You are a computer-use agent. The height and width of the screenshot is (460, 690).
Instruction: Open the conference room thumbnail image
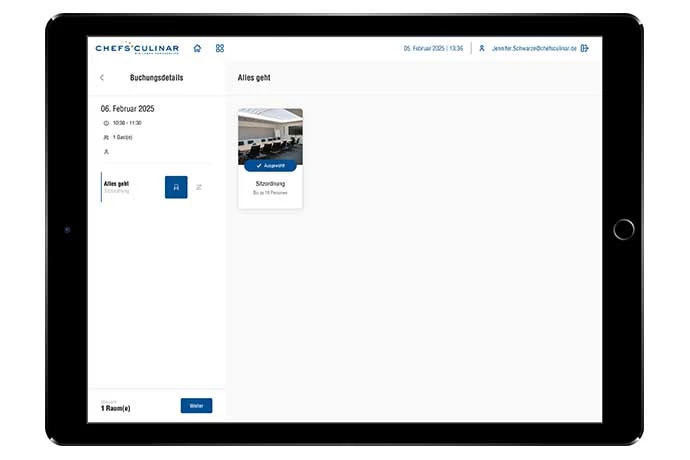click(x=270, y=134)
